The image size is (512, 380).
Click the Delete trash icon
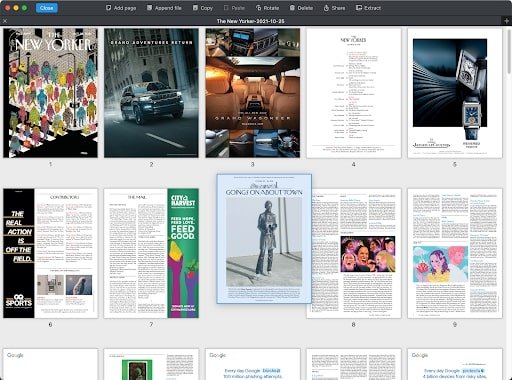coord(292,8)
